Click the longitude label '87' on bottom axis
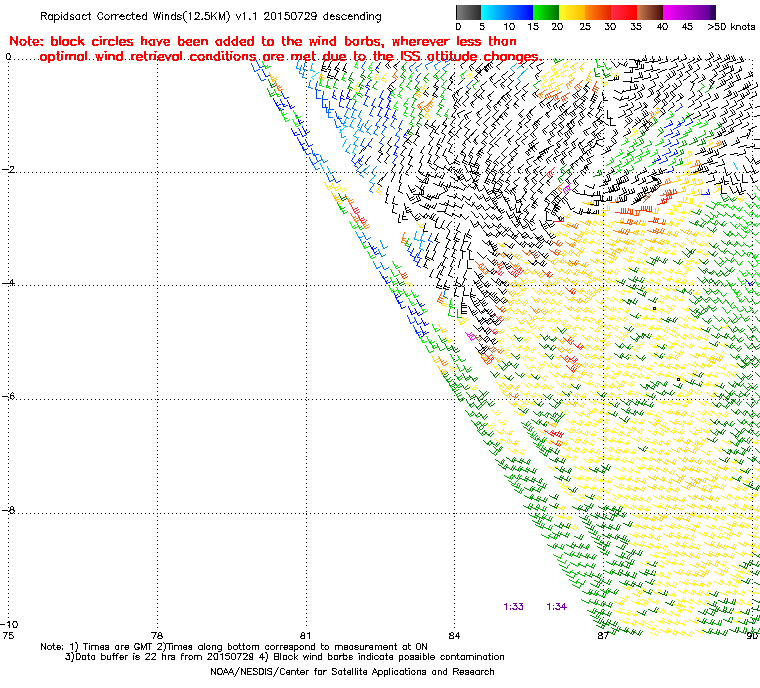Screen dimensions: 760x688 [603, 635]
